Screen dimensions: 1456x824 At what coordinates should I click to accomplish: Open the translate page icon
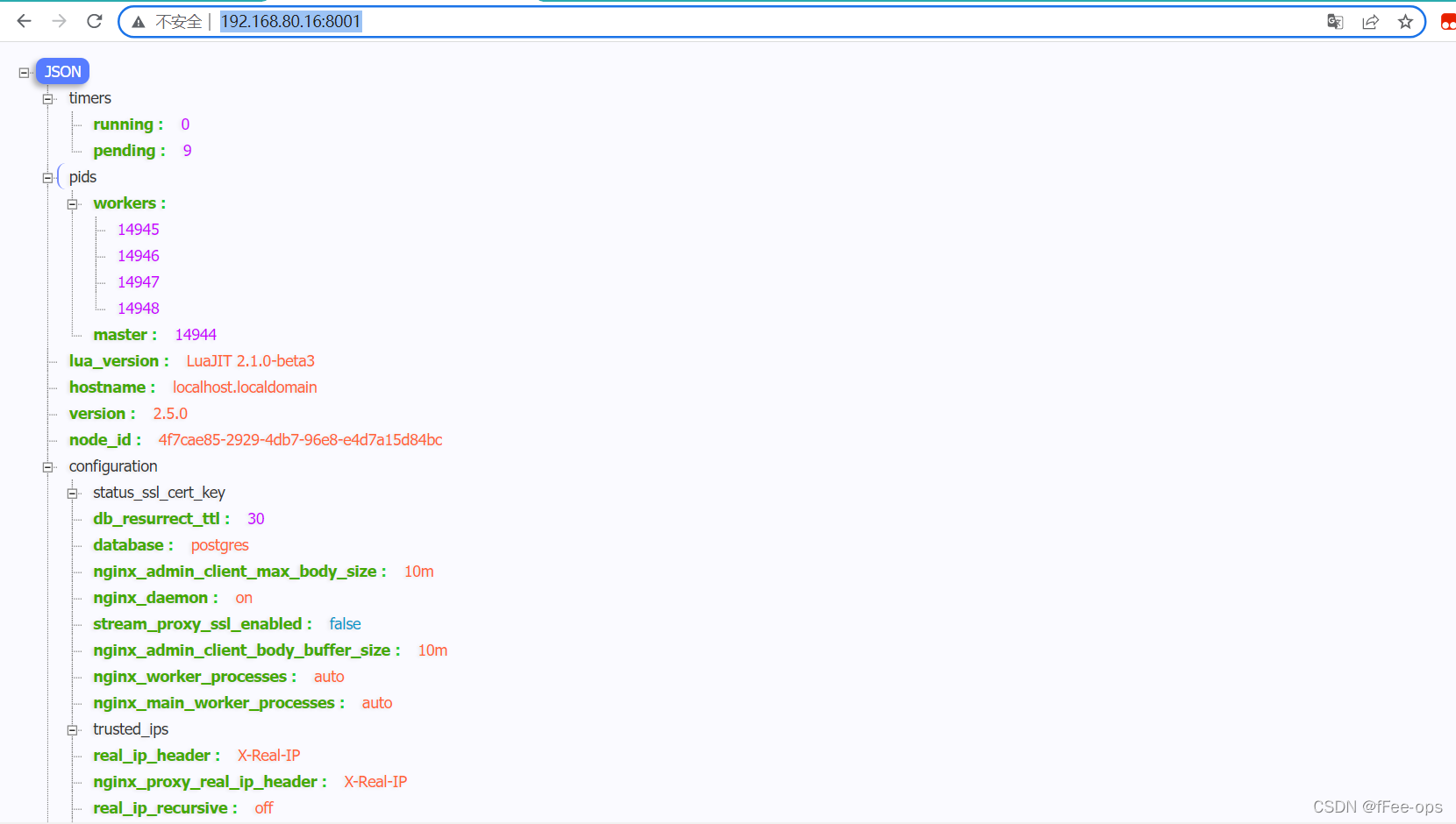click(x=1335, y=22)
